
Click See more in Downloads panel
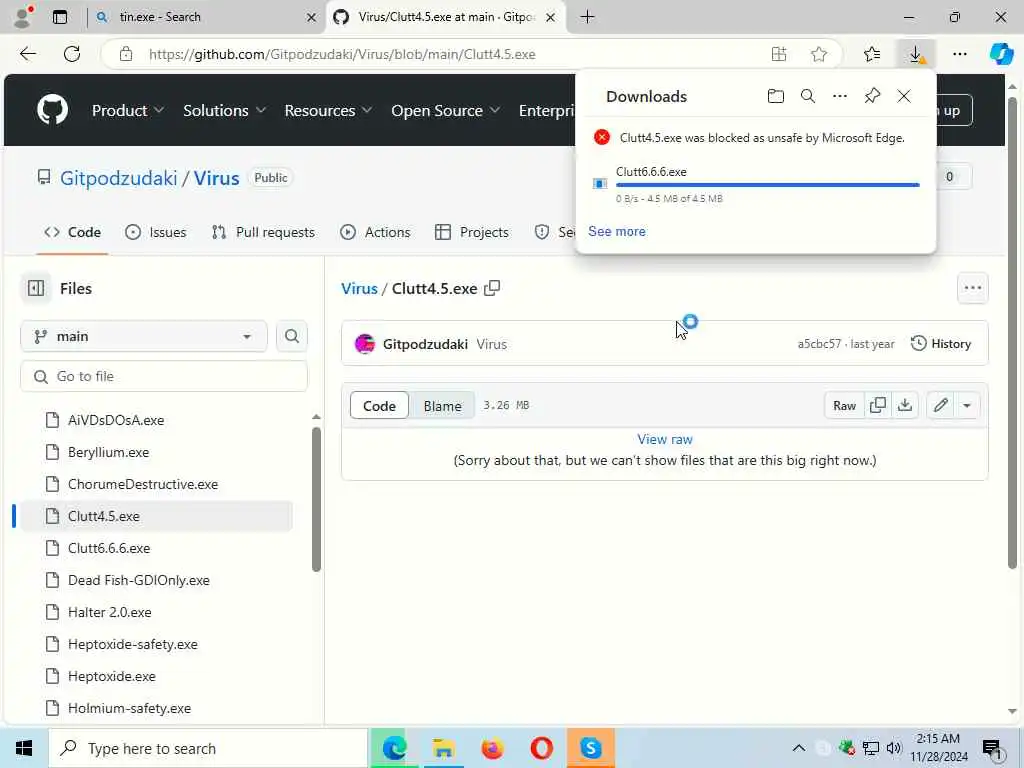(616, 231)
